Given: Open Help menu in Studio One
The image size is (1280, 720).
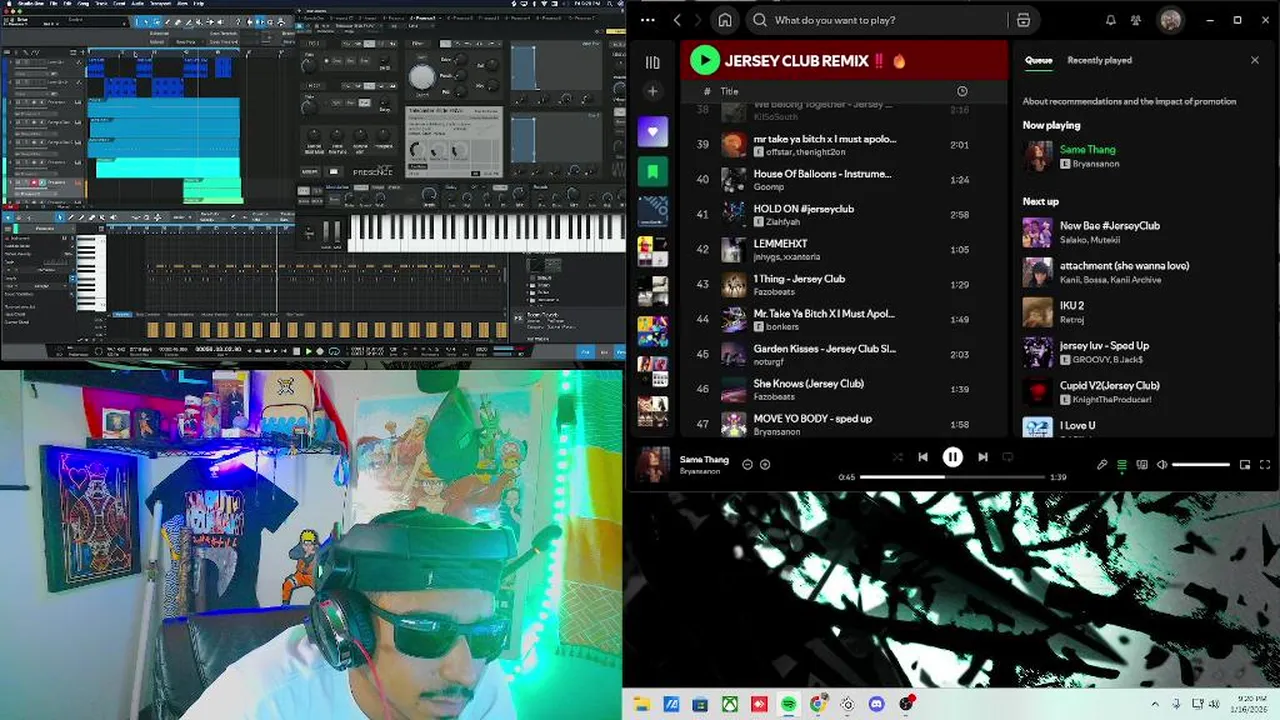Looking at the screenshot, I should (x=199, y=4).
